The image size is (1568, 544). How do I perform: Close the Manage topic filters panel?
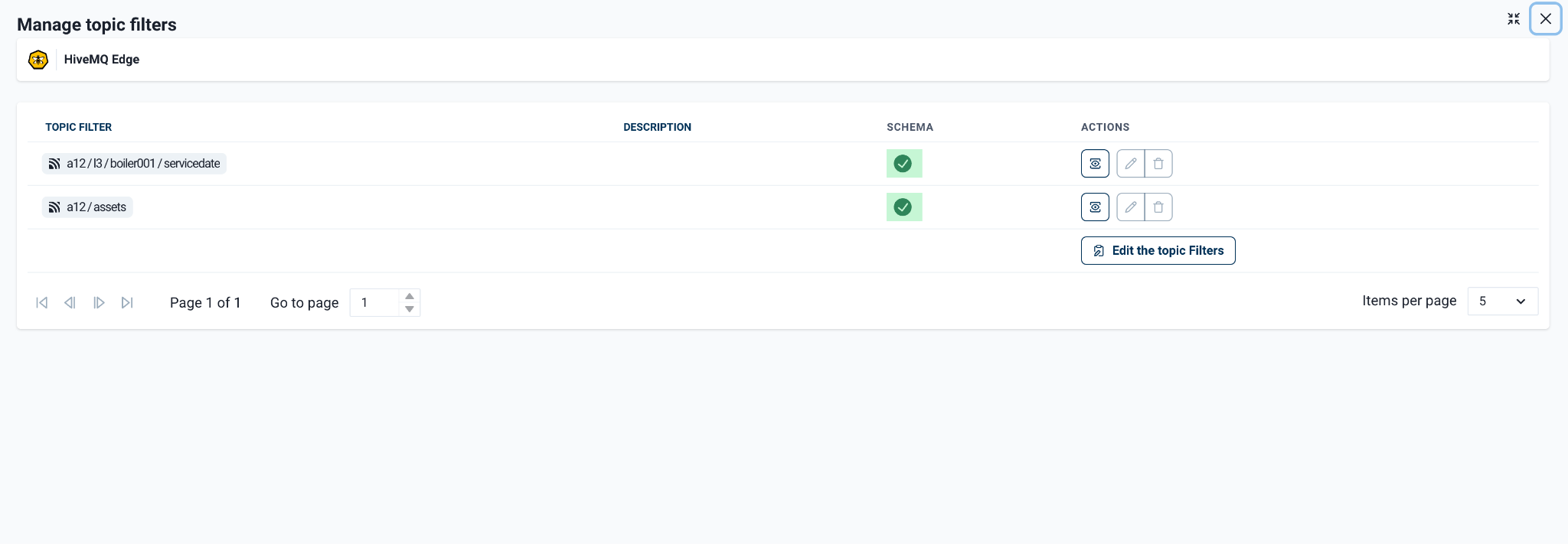point(1545,19)
